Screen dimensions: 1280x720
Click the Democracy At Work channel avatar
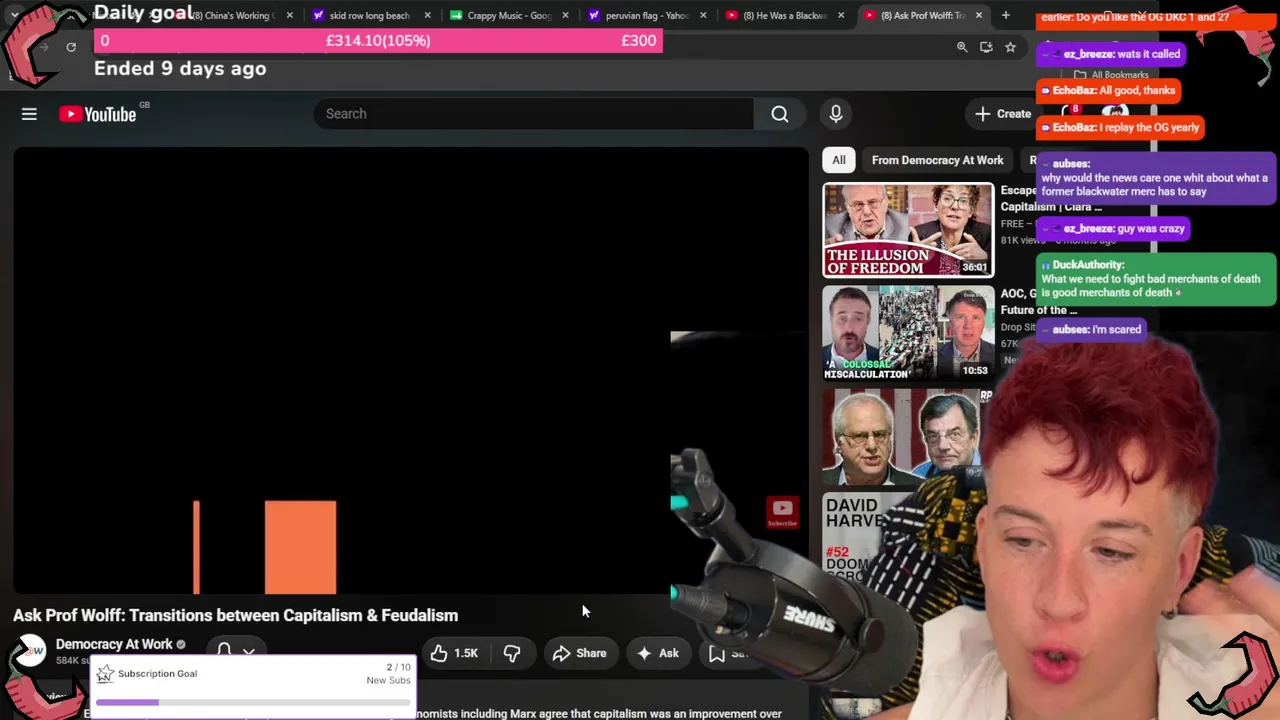tap(30, 652)
